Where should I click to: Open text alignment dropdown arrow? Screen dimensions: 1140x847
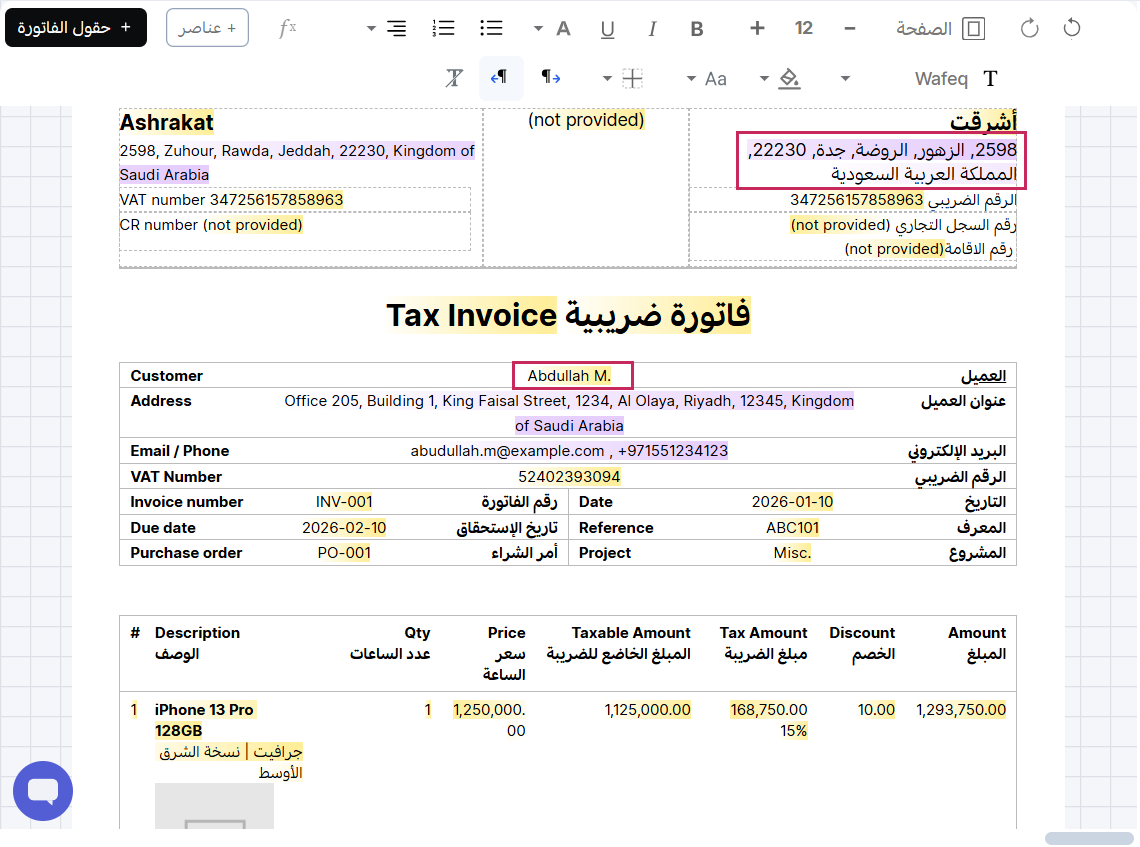click(371, 28)
